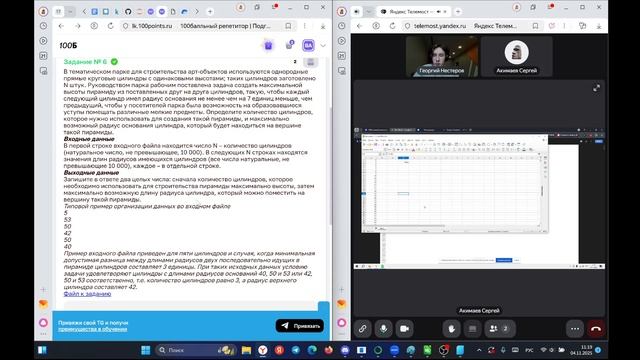Open File Explorer from taskbar

pyautogui.click(x=246, y=350)
